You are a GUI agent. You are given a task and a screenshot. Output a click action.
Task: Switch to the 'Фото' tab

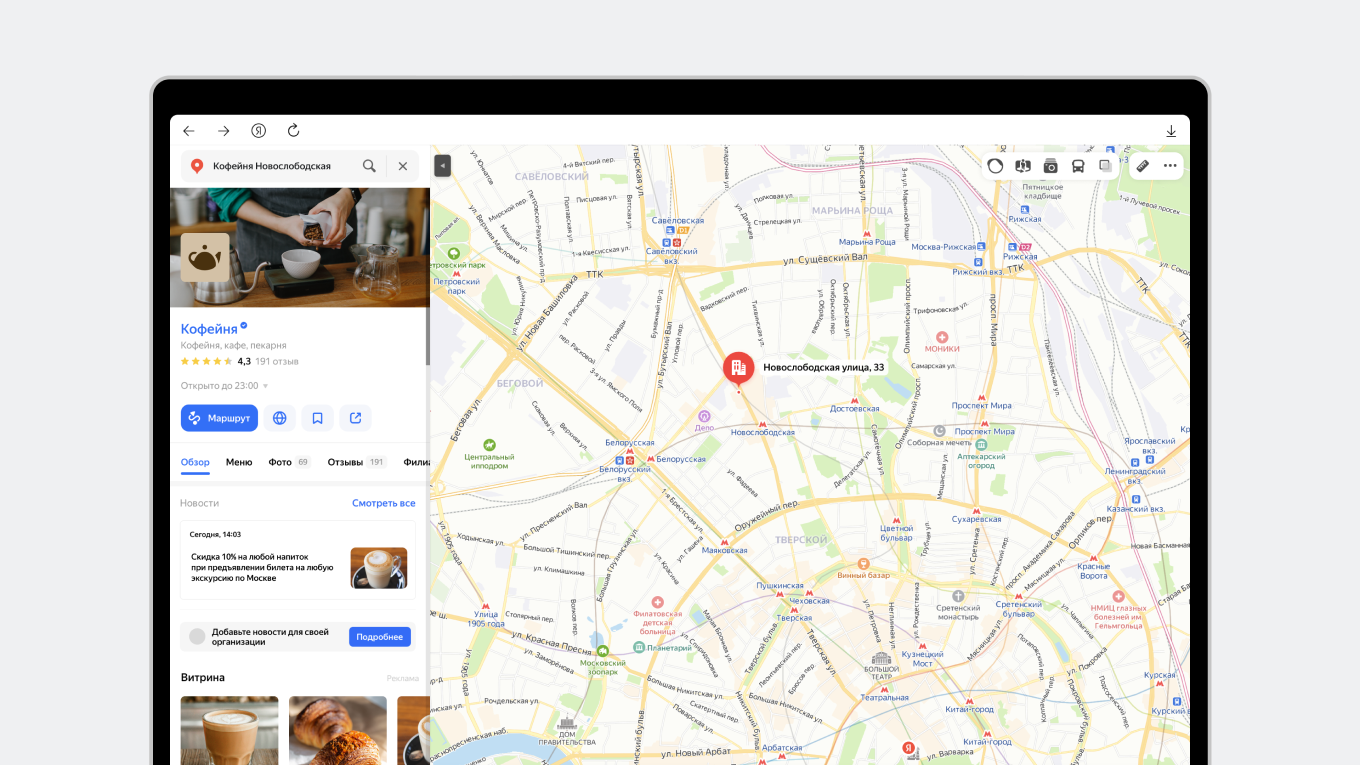click(x=289, y=462)
